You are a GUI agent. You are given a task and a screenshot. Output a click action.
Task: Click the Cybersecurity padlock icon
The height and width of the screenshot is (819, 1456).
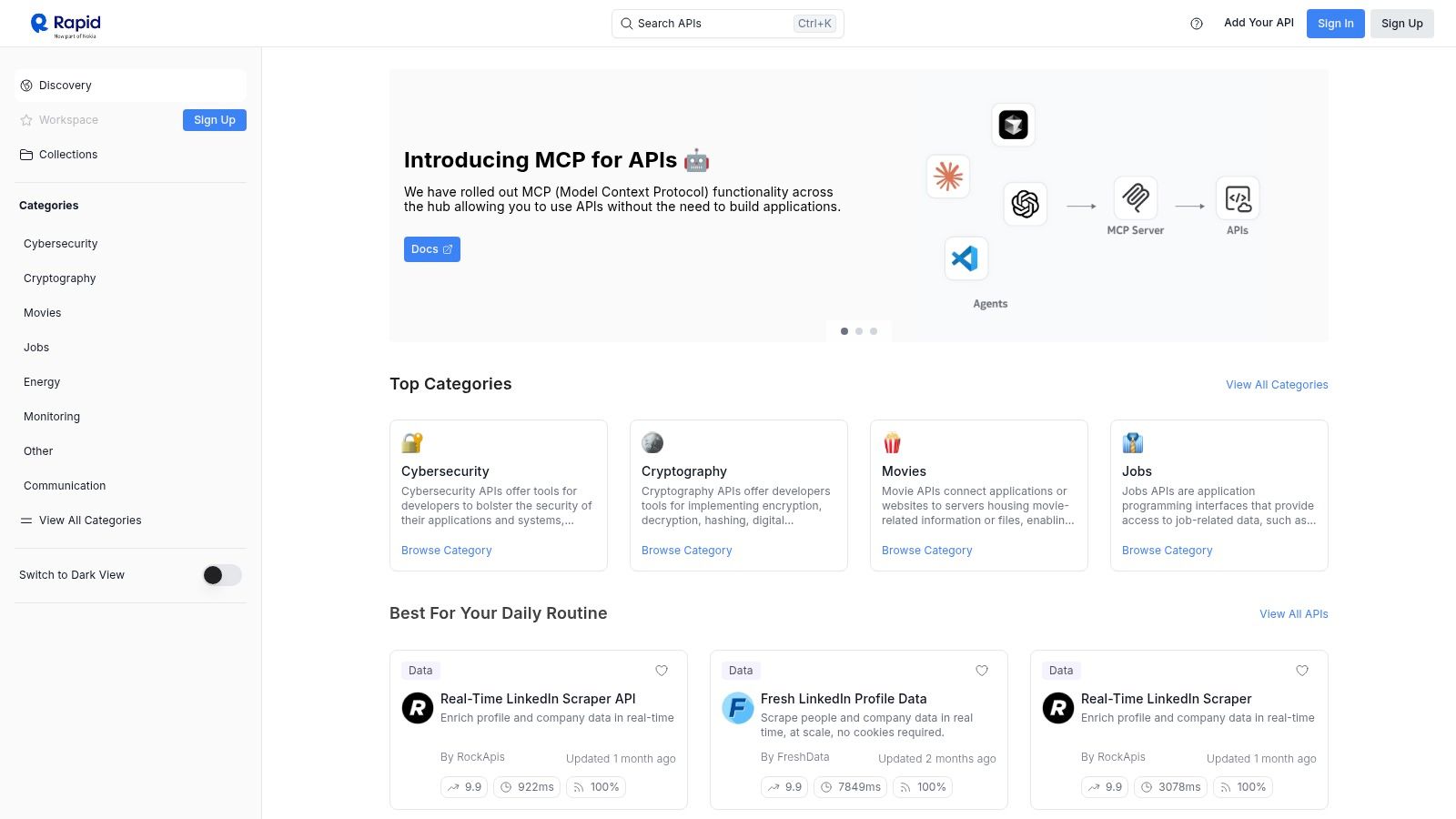coord(412,442)
